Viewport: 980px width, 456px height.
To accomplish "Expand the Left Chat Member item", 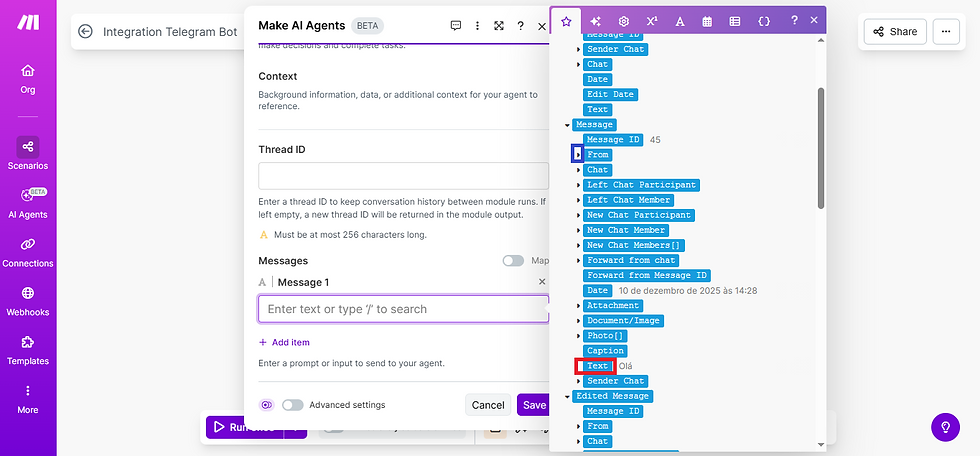I will click(x=579, y=200).
